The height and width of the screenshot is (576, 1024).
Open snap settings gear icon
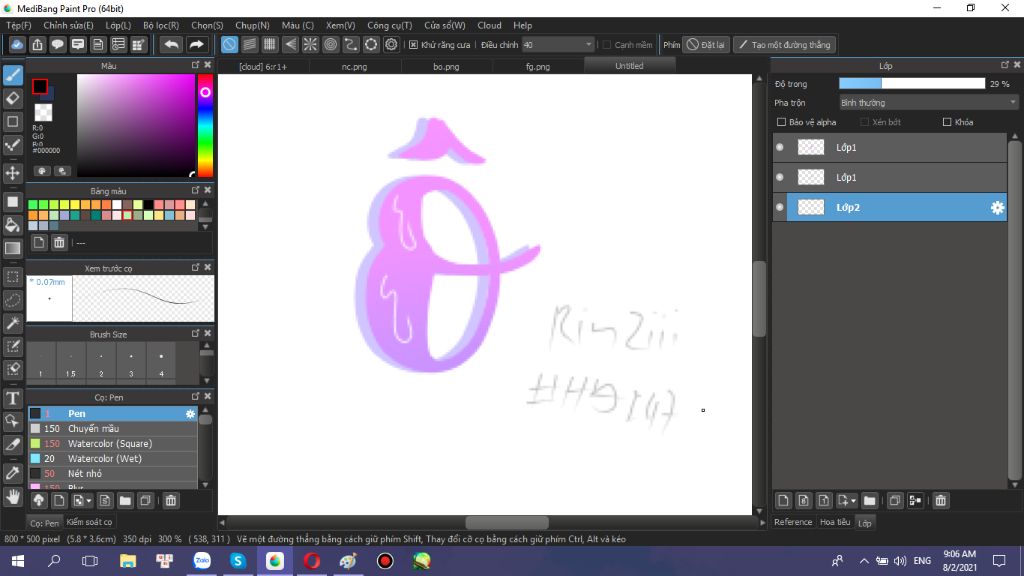(x=391, y=44)
